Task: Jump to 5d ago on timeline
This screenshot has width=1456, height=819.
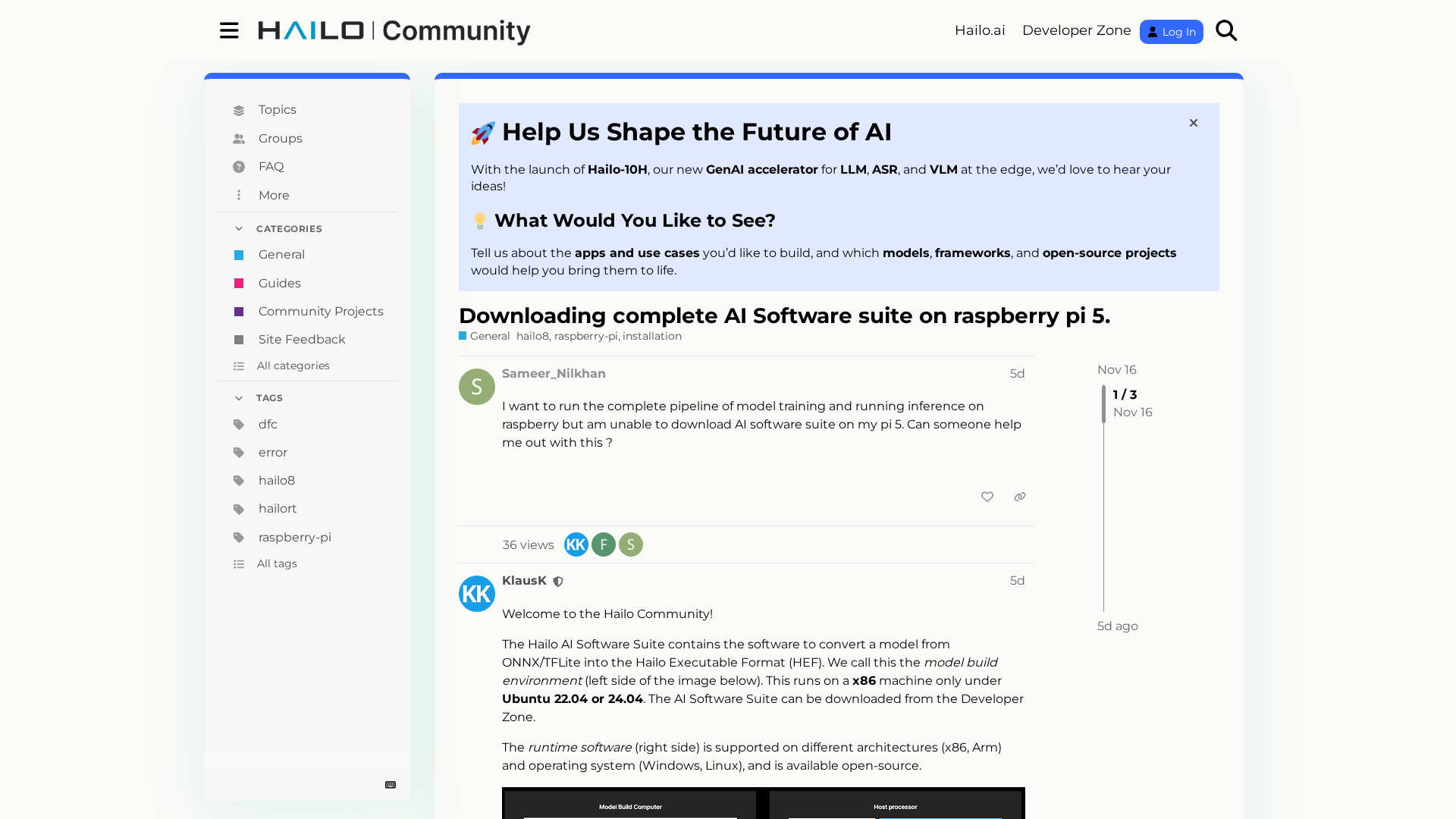Action: pos(1117,626)
